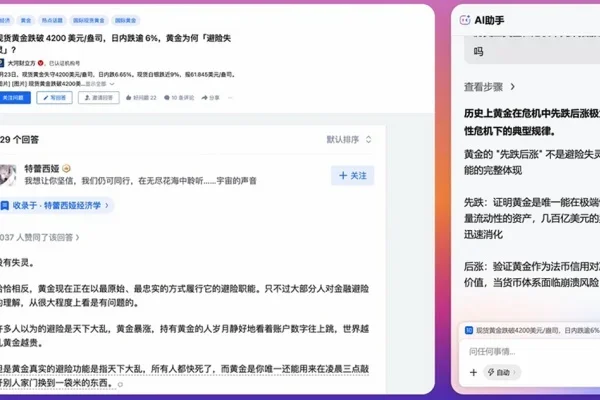Click the red verified badge beside 大河财立方
Image resolution: width=600 pixels, height=400 pixels.
click(41, 63)
